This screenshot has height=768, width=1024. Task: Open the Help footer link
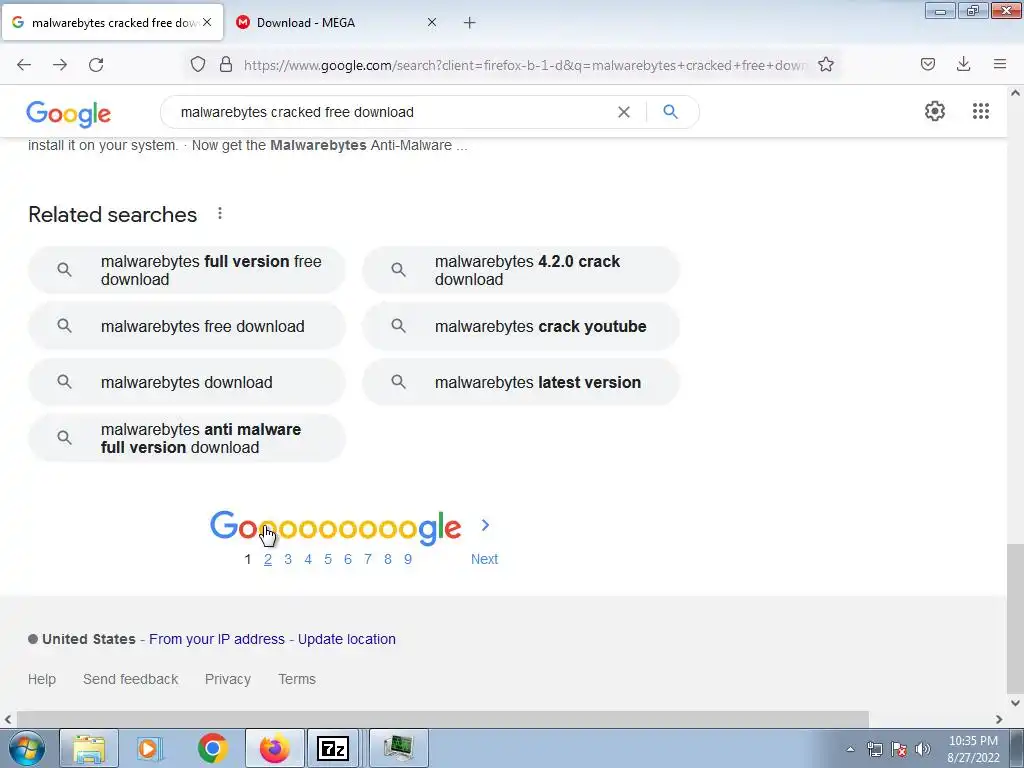click(x=42, y=679)
